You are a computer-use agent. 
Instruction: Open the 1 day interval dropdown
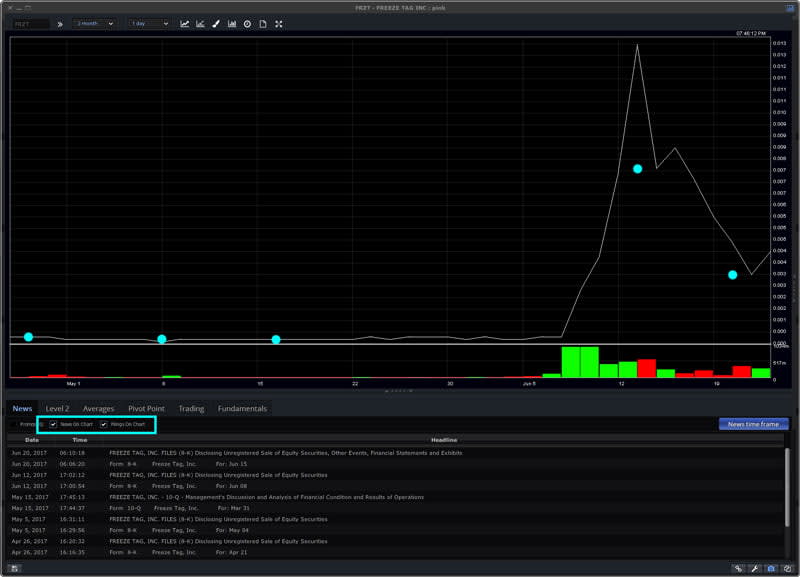click(x=147, y=23)
